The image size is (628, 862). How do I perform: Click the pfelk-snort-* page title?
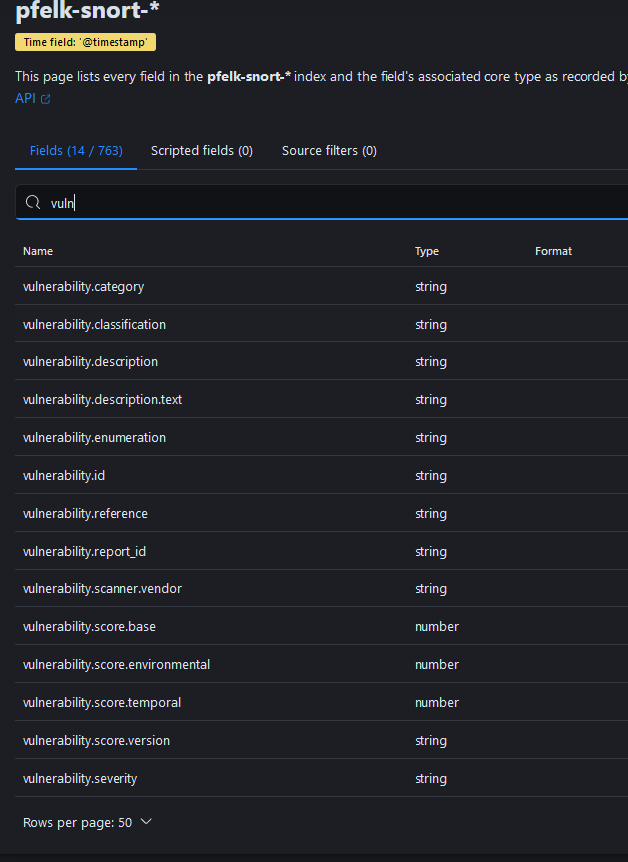tap(87, 11)
